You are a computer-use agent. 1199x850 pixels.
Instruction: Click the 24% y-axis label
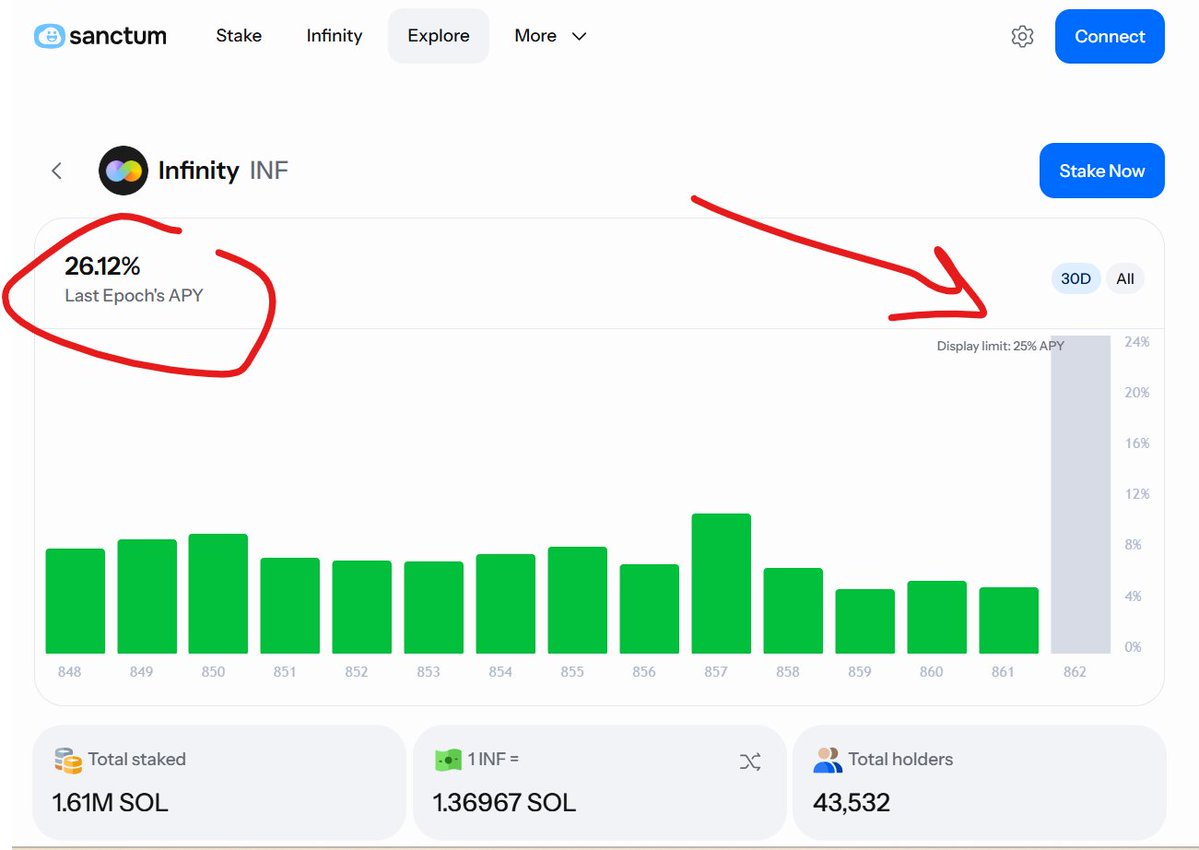tap(1137, 342)
